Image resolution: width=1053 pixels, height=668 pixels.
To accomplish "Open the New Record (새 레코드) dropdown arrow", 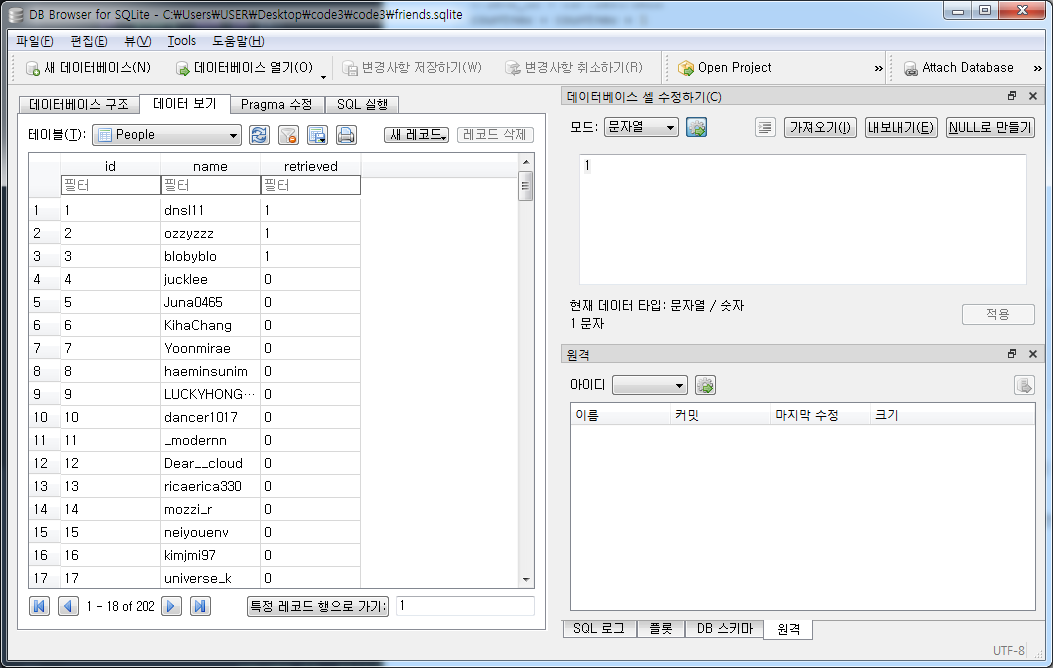I will pyautogui.click(x=444, y=137).
